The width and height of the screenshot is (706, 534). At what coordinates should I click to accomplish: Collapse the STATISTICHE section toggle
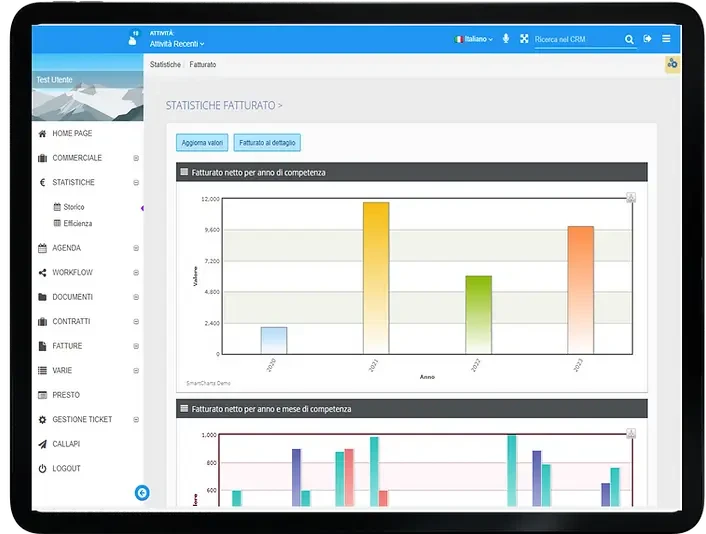pos(136,182)
